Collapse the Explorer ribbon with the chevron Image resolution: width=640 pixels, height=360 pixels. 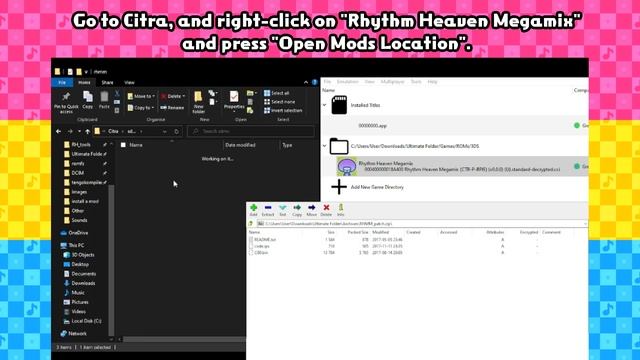click(306, 82)
